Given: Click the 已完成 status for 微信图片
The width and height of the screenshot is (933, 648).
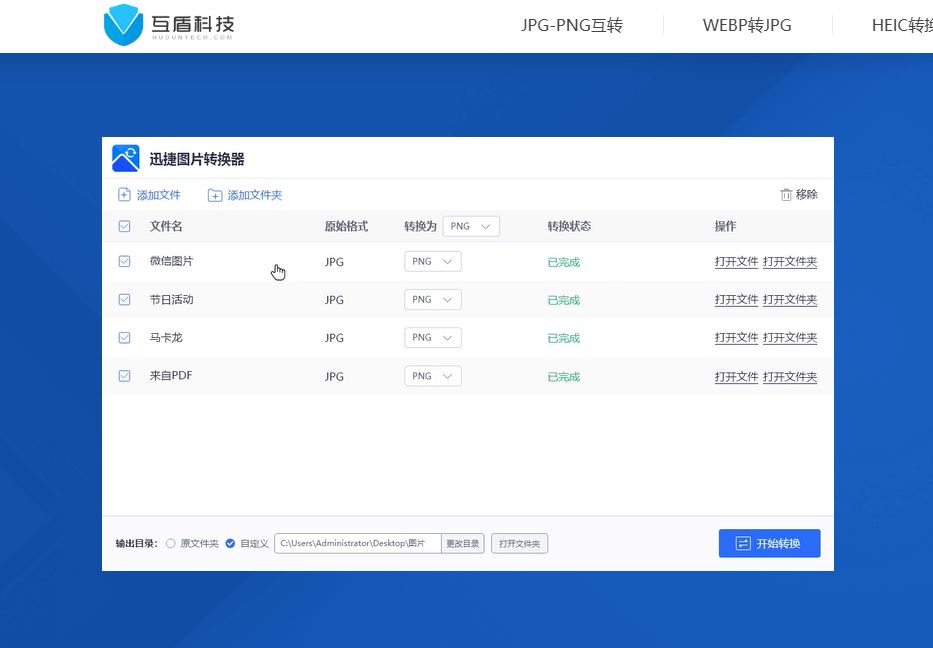Looking at the screenshot, I should [x=563, y=262].
